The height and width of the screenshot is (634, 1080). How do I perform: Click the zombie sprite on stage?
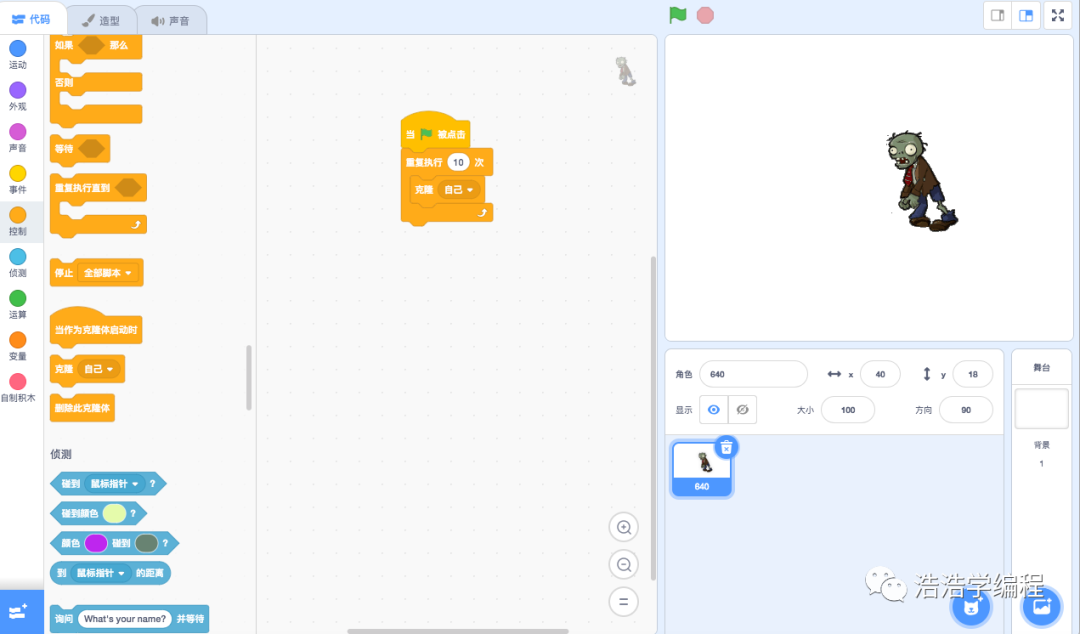(x=920, y=181)
